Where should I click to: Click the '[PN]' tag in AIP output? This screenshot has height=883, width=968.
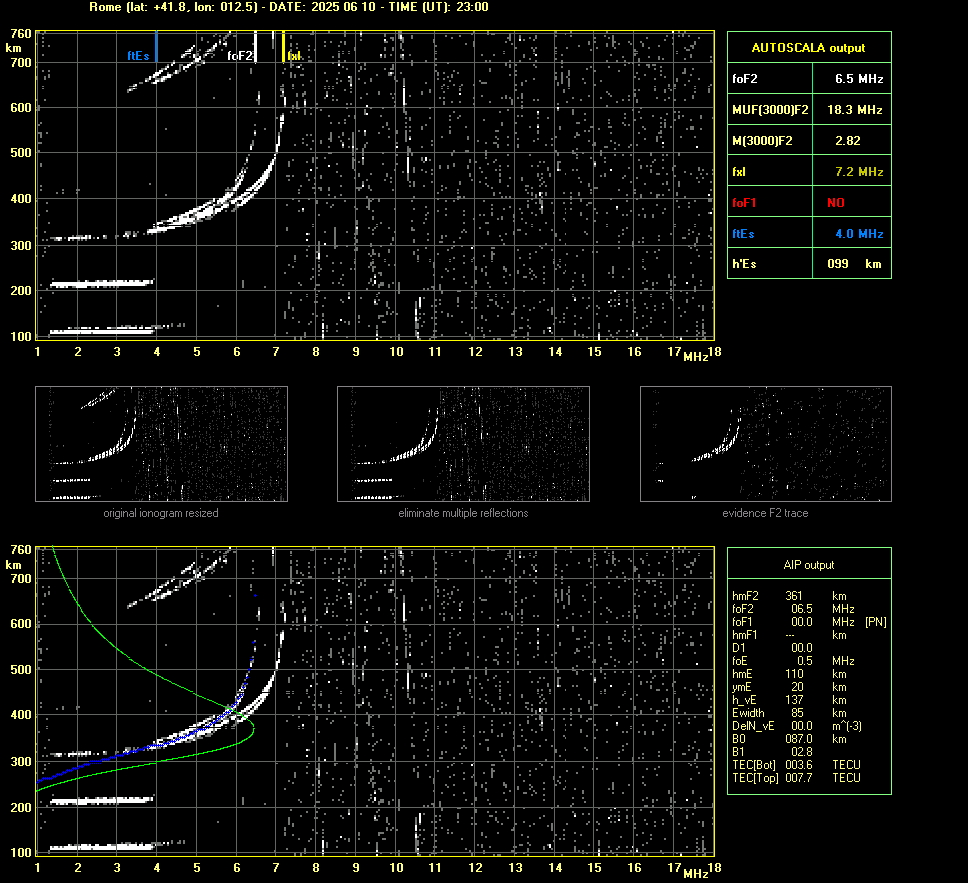[x=875, y=622]
